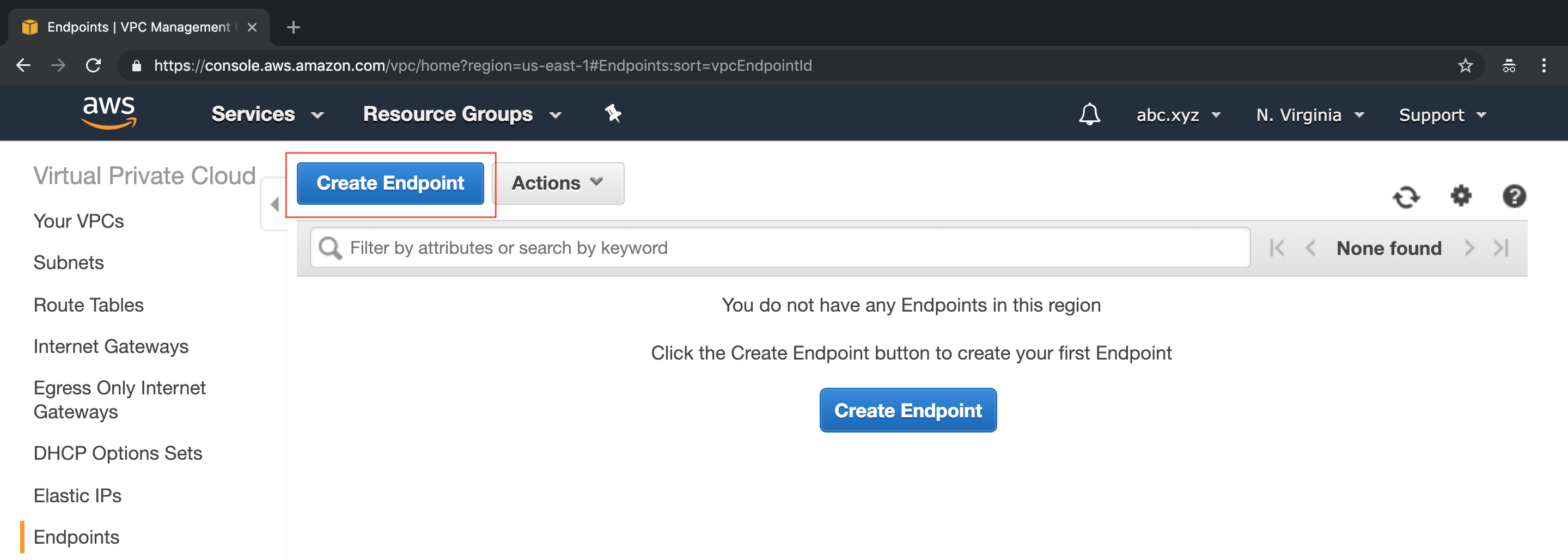Open the Subnets sidebar page
This screenshot has height=560, width=1568.
point(69,263)
